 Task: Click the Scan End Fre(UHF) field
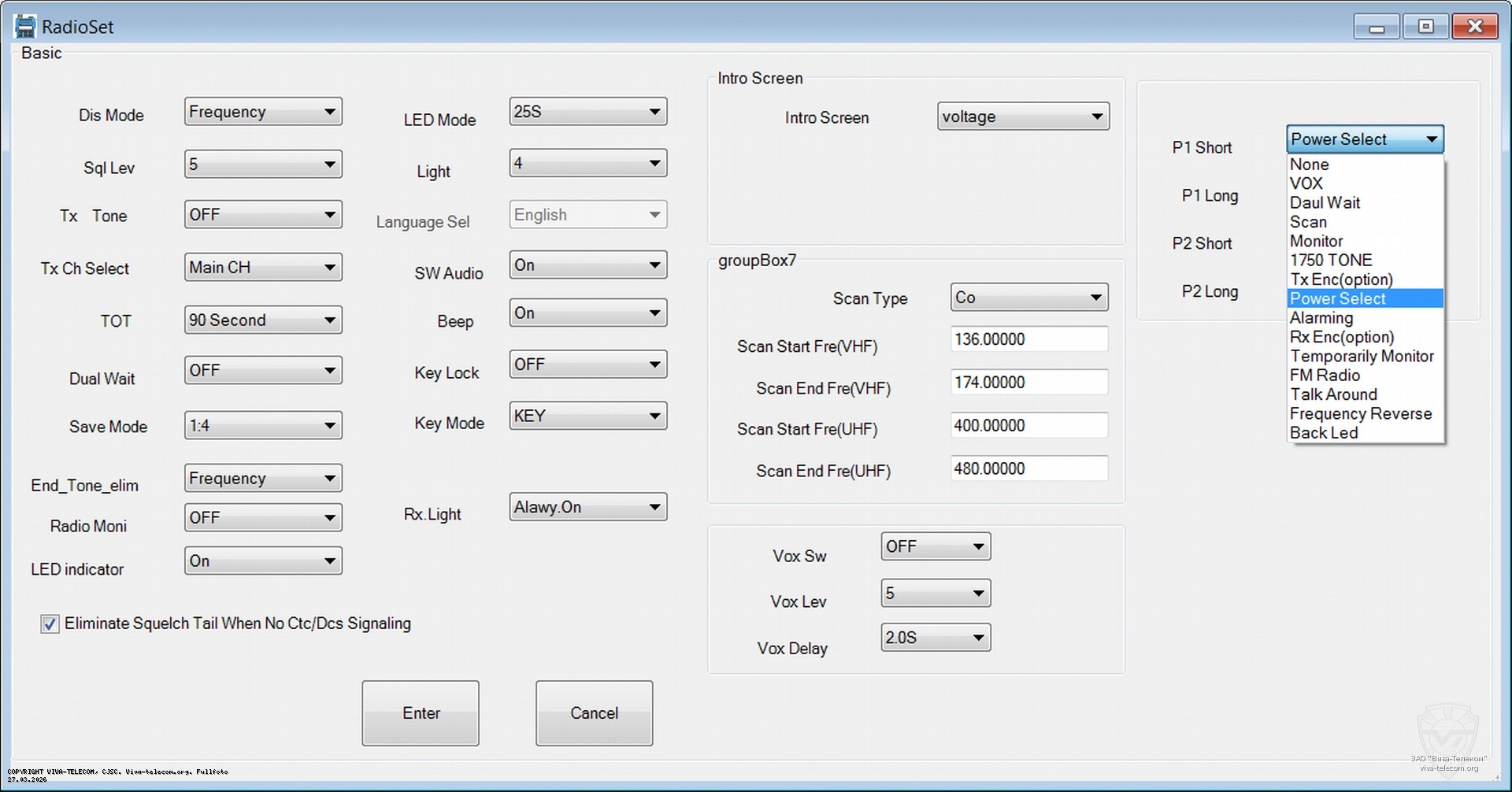pyautogui.click(x=1028, y=469)
